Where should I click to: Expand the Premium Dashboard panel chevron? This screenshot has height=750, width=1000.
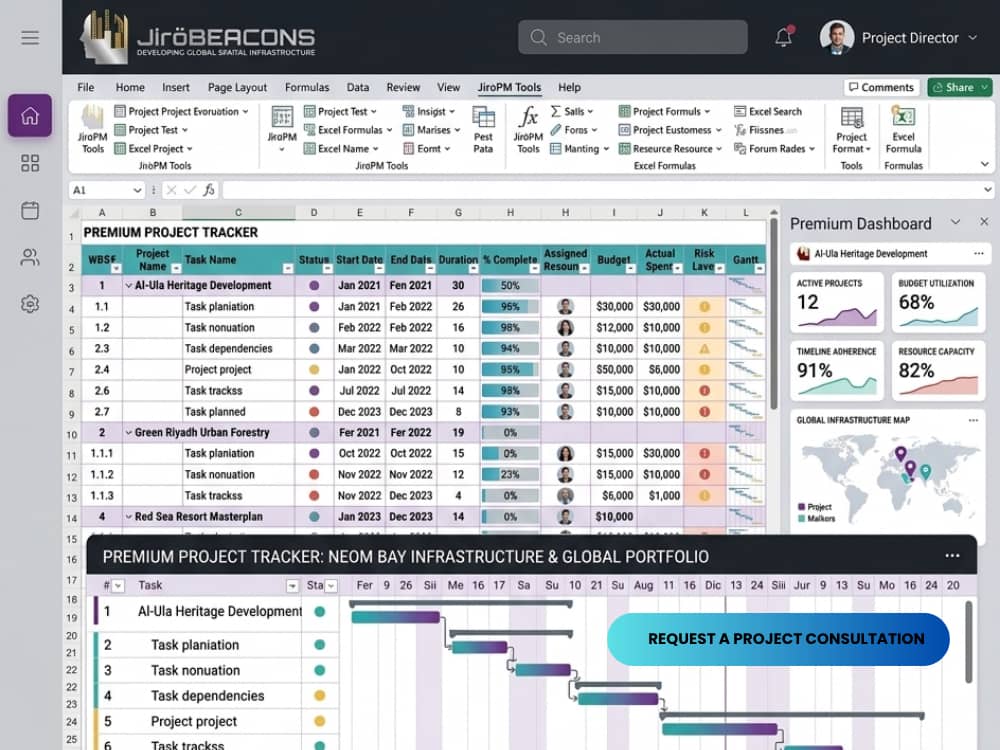955,222
